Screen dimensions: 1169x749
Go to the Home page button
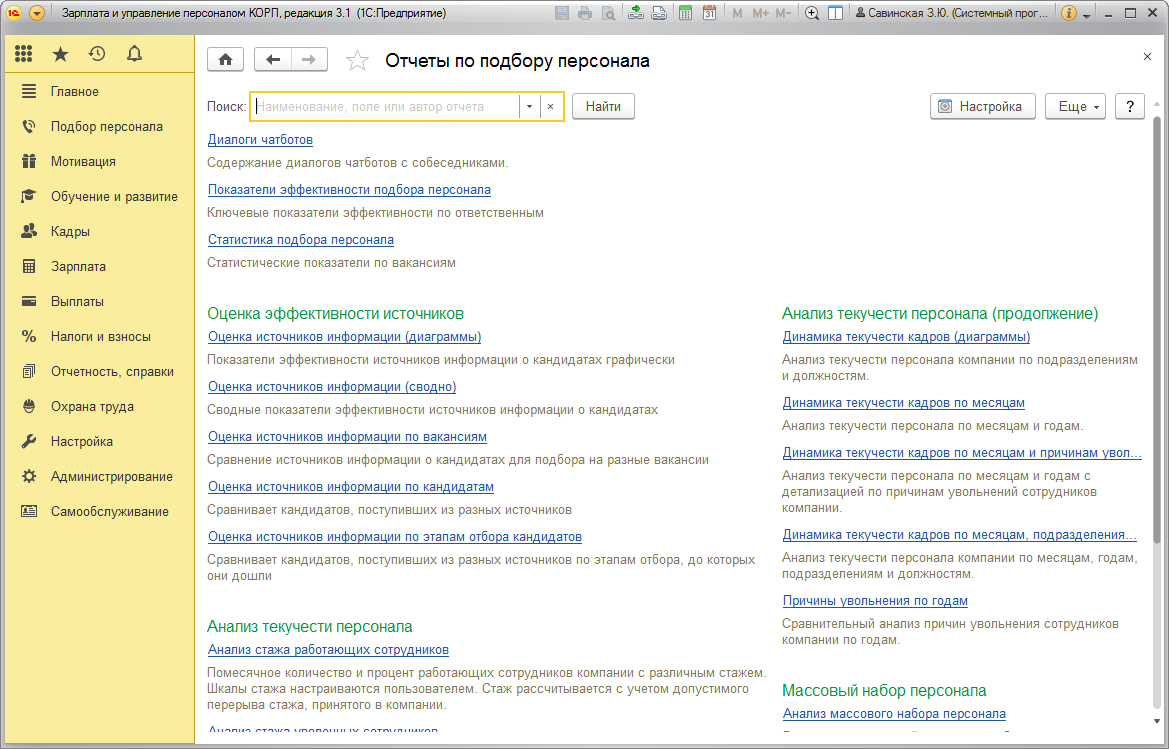[x=225, y=60]
